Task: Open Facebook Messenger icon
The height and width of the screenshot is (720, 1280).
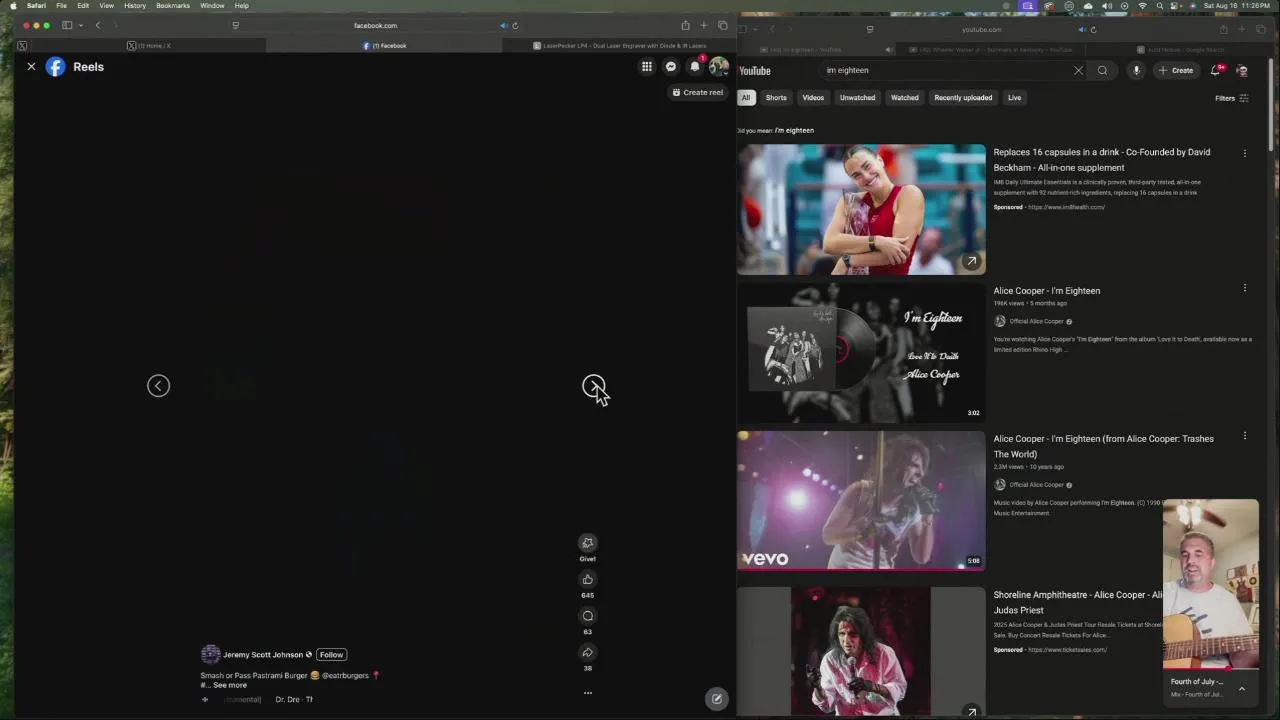Action: (x=671, y=67)
